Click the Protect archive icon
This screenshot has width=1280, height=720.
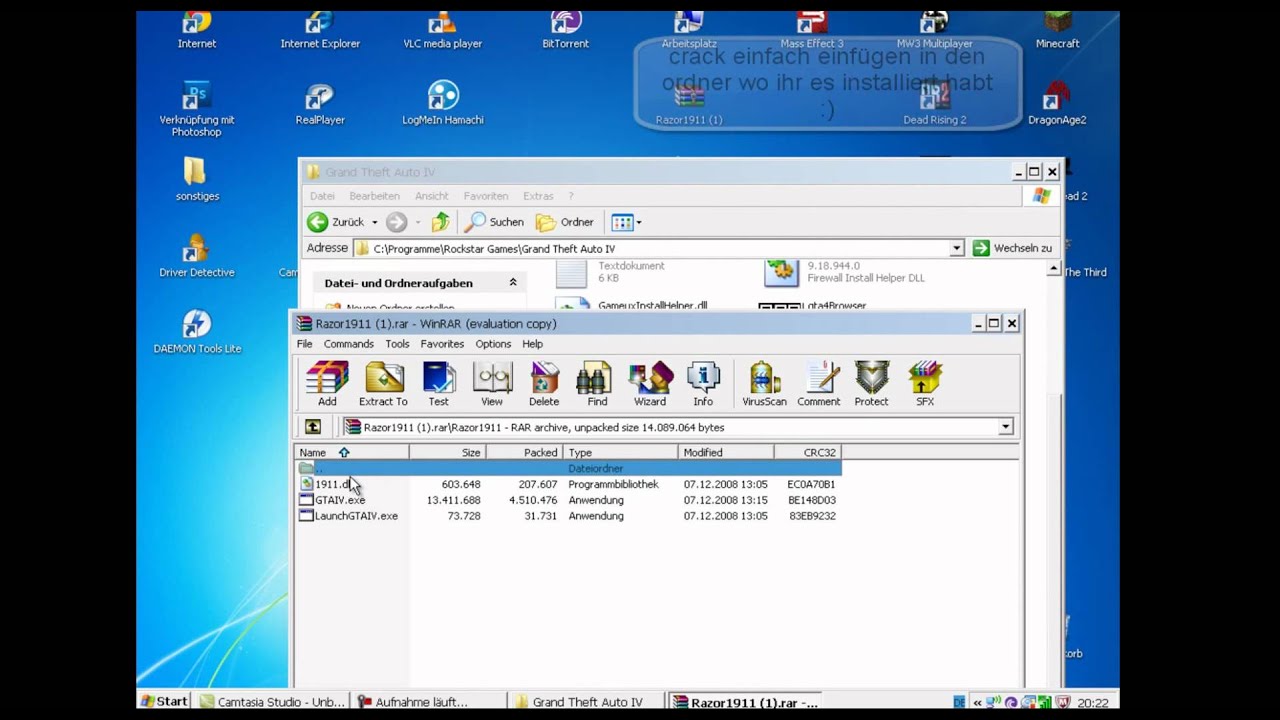(871, 384)
